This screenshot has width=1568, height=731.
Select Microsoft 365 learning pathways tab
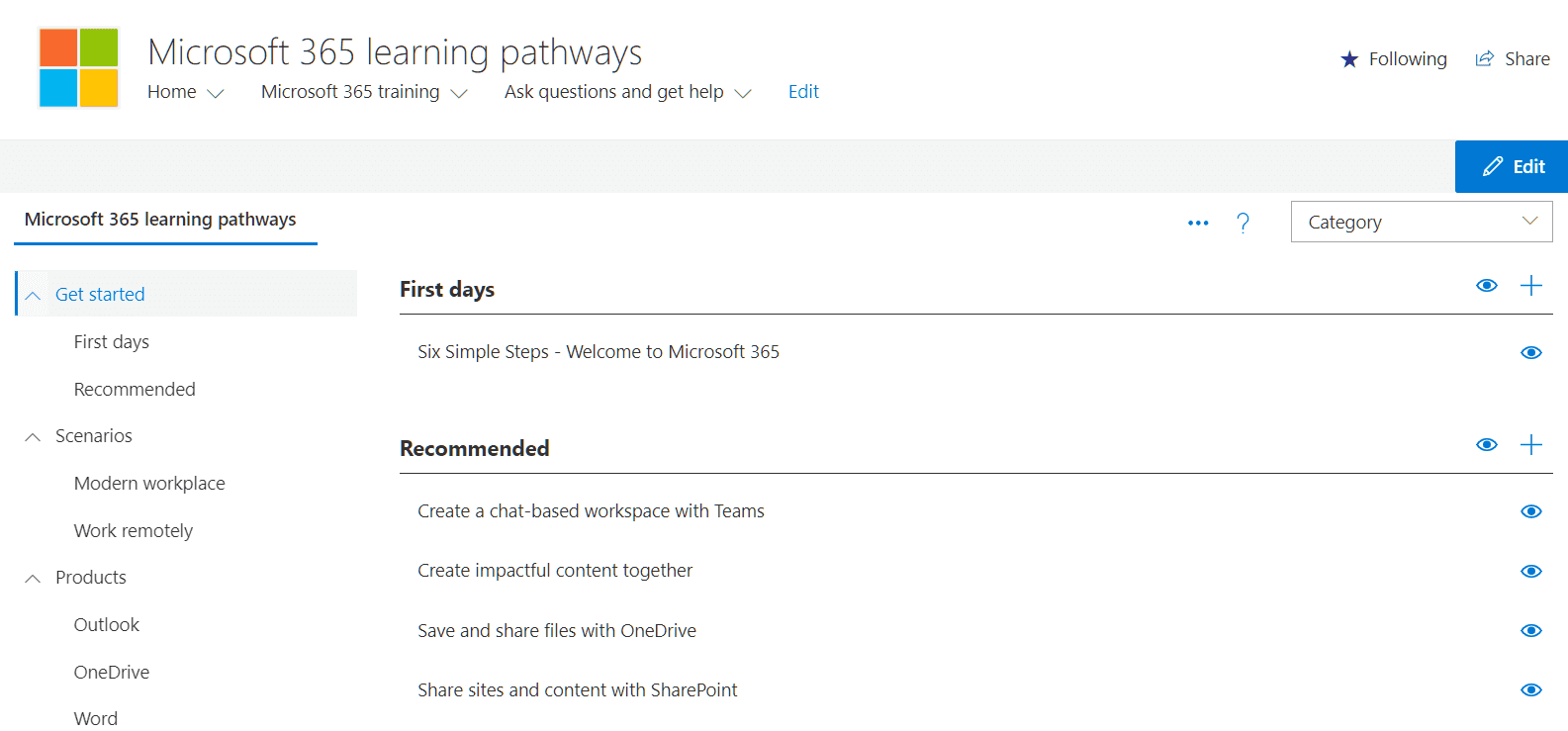click(x=160, y=220)
